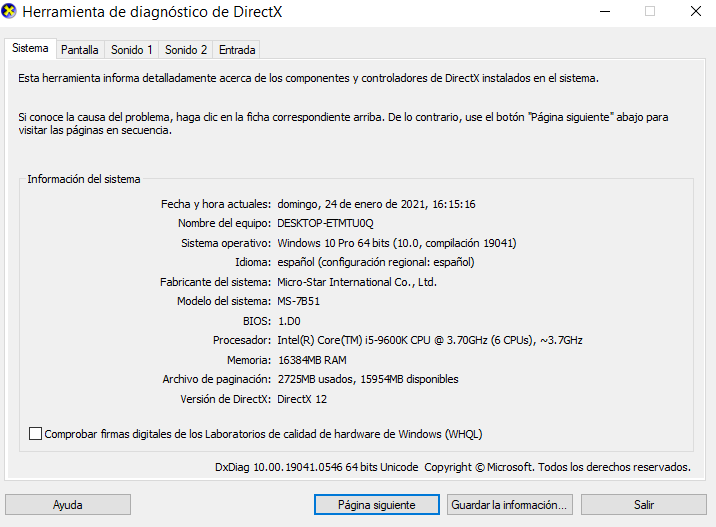The width and height of the screenshot is (716, 527).
Task: Enable the WHQL digital signatures checkbox
Action: click(35, 433)
